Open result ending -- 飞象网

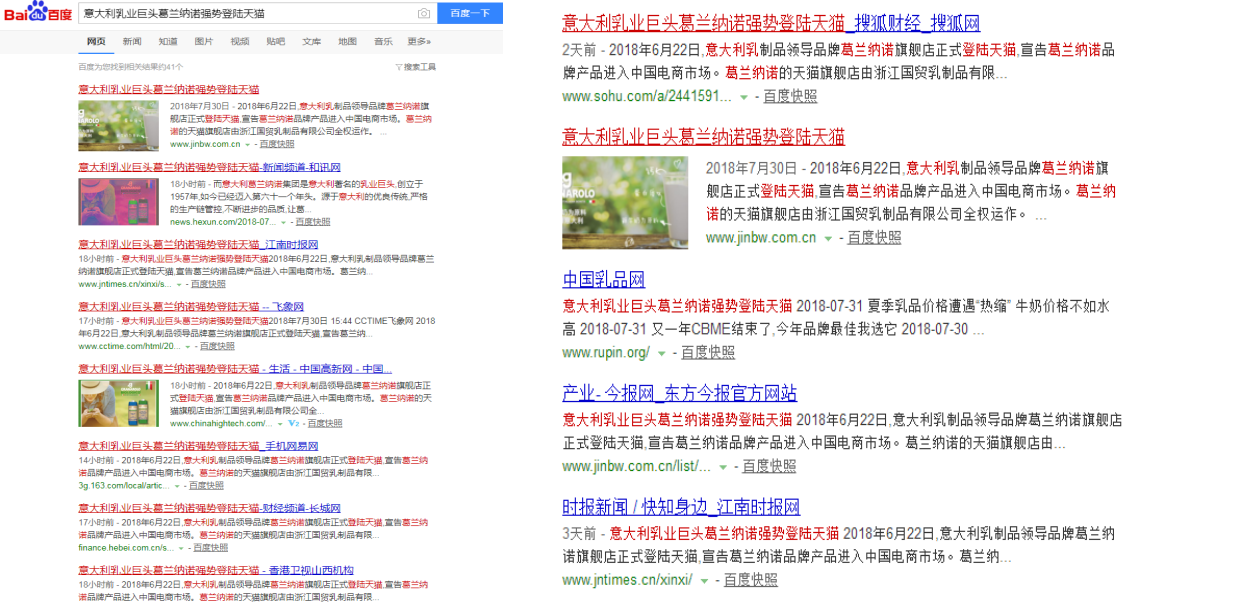coord(191,307)
